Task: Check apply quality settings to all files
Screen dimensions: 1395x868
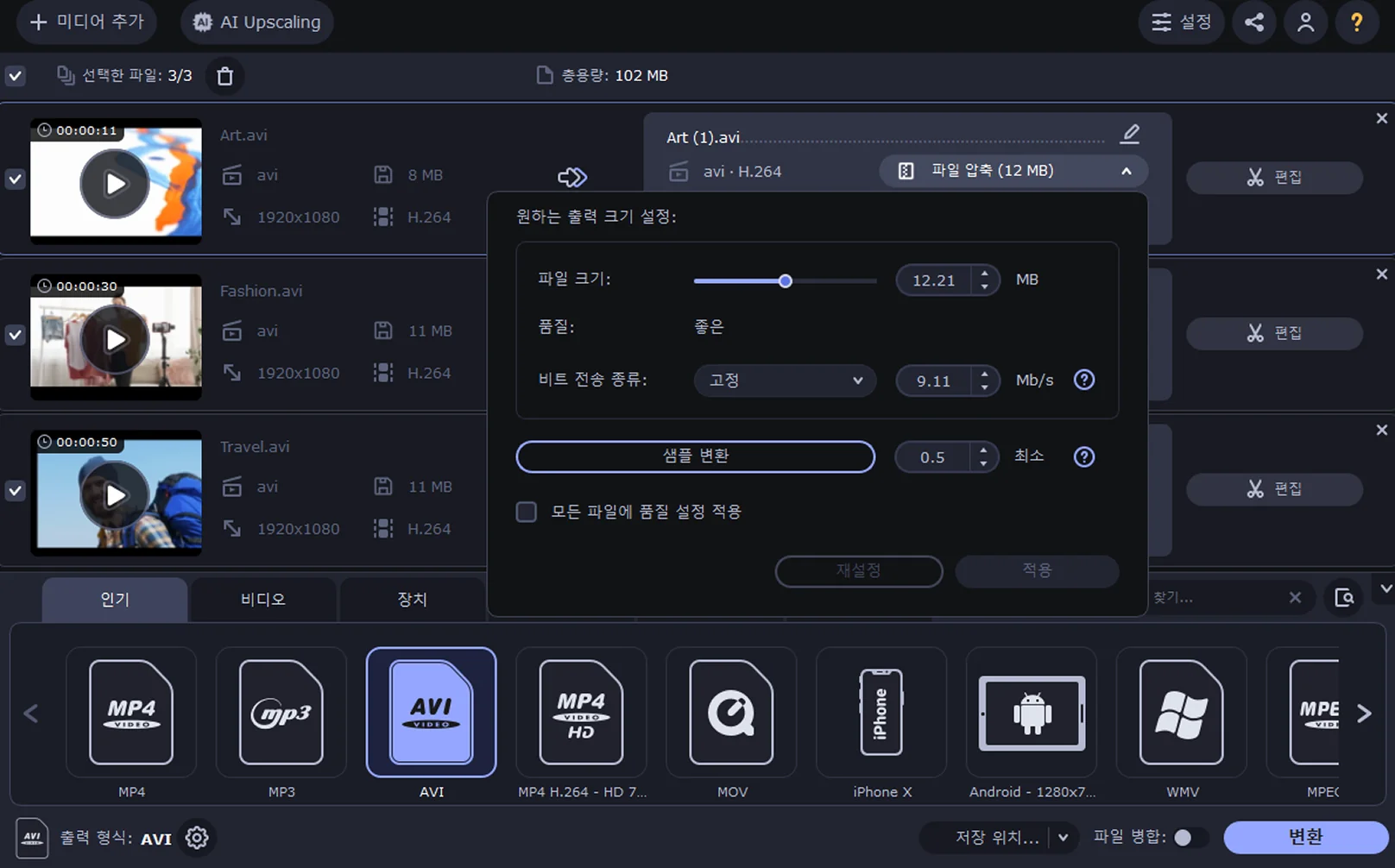Action: click(527, 512)
